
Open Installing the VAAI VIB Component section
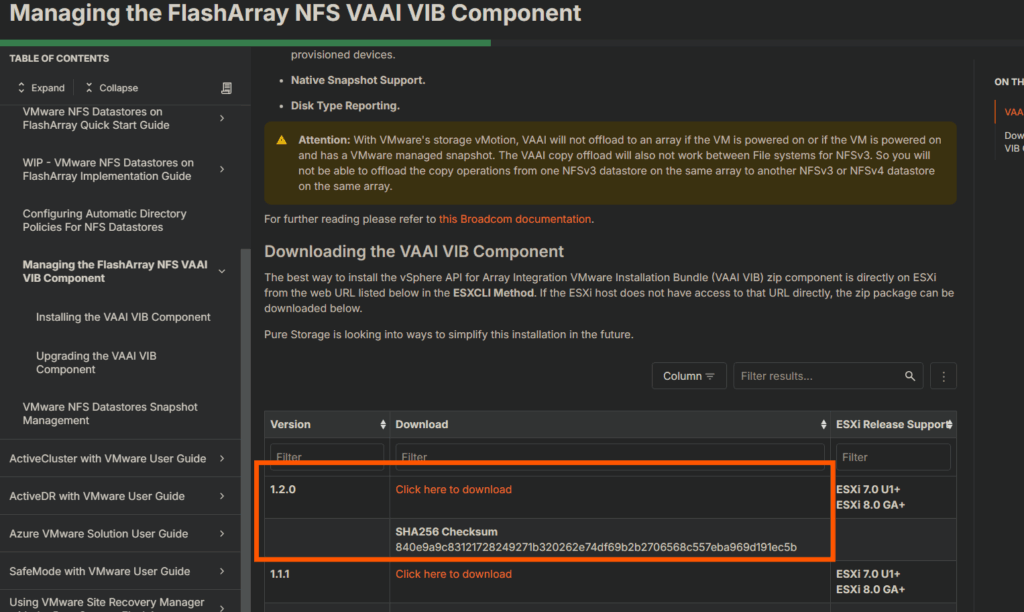pos(123,317)
